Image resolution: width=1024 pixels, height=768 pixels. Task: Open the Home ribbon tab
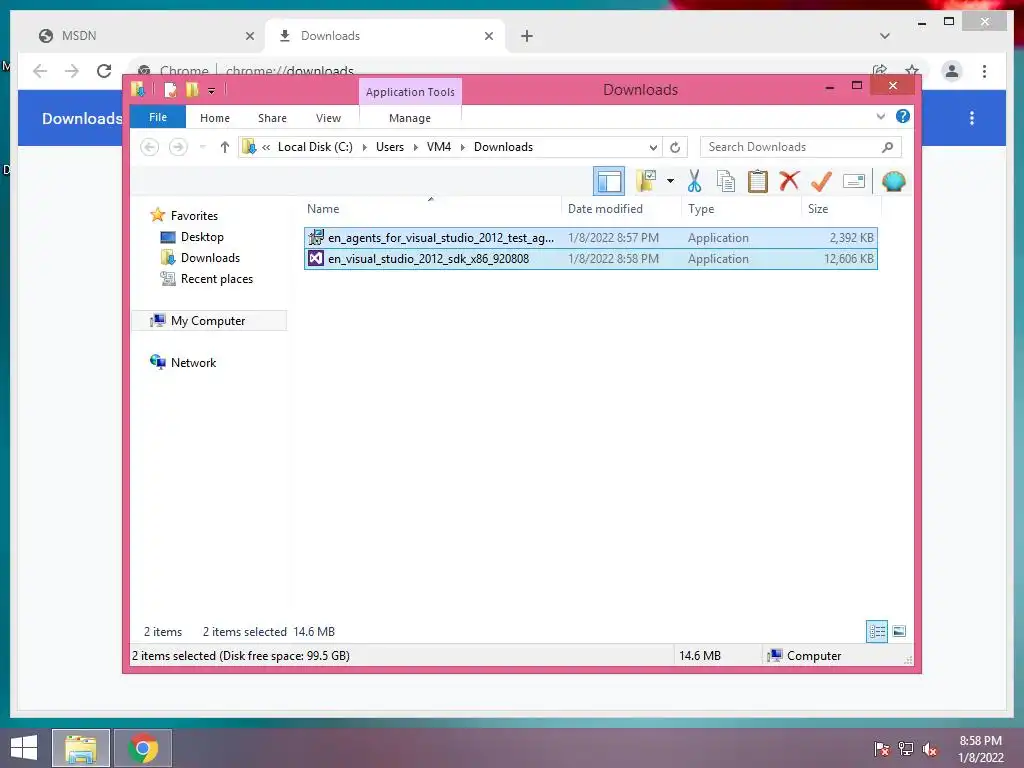point(215,118)
